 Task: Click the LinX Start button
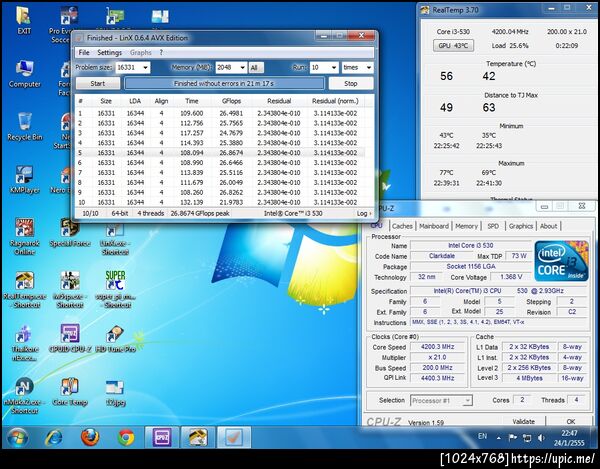pyautogui.click(x=98, y=83)
